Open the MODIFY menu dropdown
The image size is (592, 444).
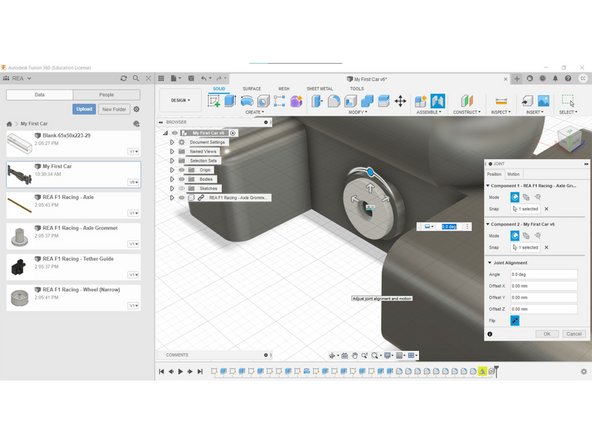[x=358, y=112]
